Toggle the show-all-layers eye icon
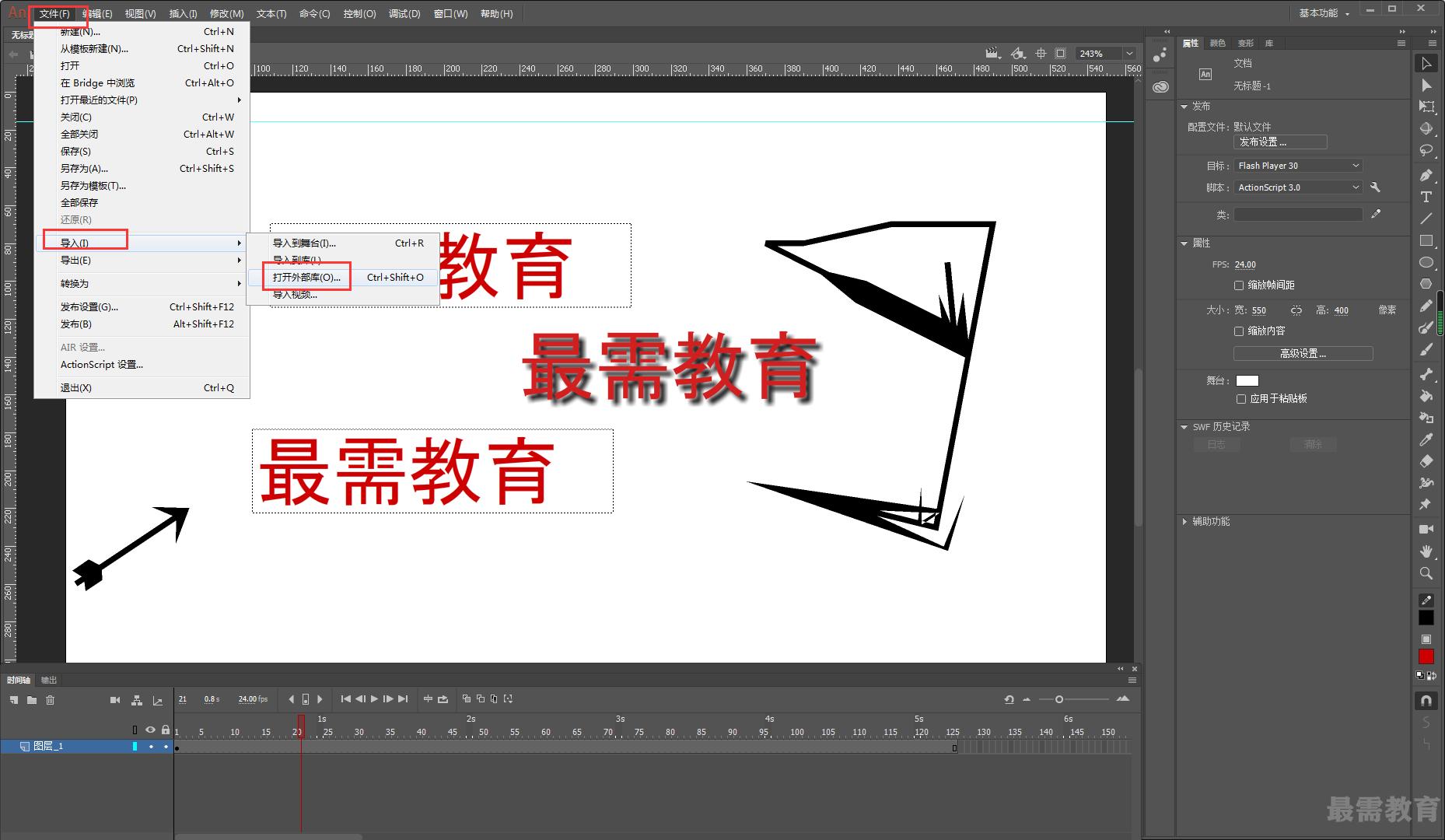This screenshot has width=1445, height=840. tap(151, 730)
